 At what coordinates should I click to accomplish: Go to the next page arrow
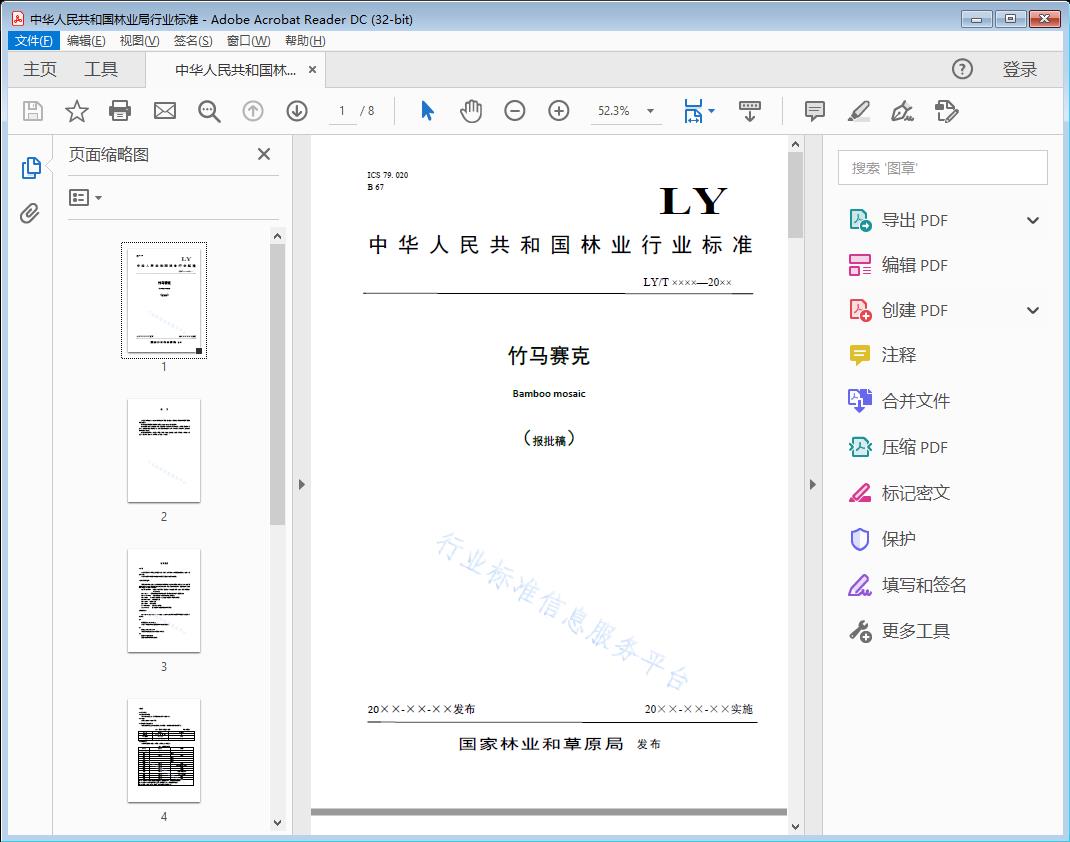pos(297,111)
